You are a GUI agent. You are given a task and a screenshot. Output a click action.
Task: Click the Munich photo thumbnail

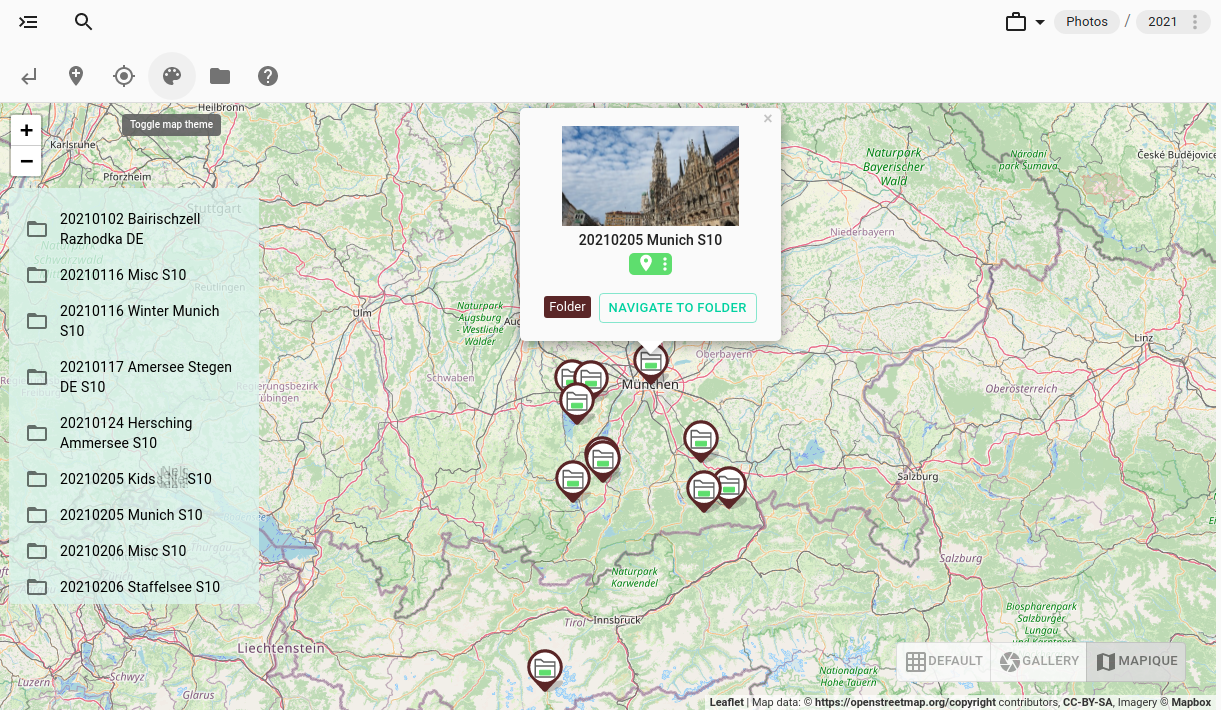[650, 176]
